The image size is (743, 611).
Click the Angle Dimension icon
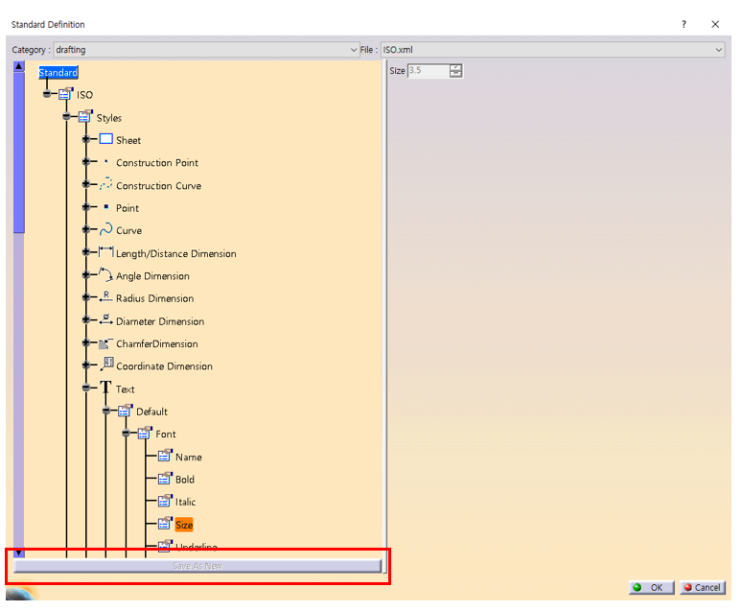coord(106,274)
